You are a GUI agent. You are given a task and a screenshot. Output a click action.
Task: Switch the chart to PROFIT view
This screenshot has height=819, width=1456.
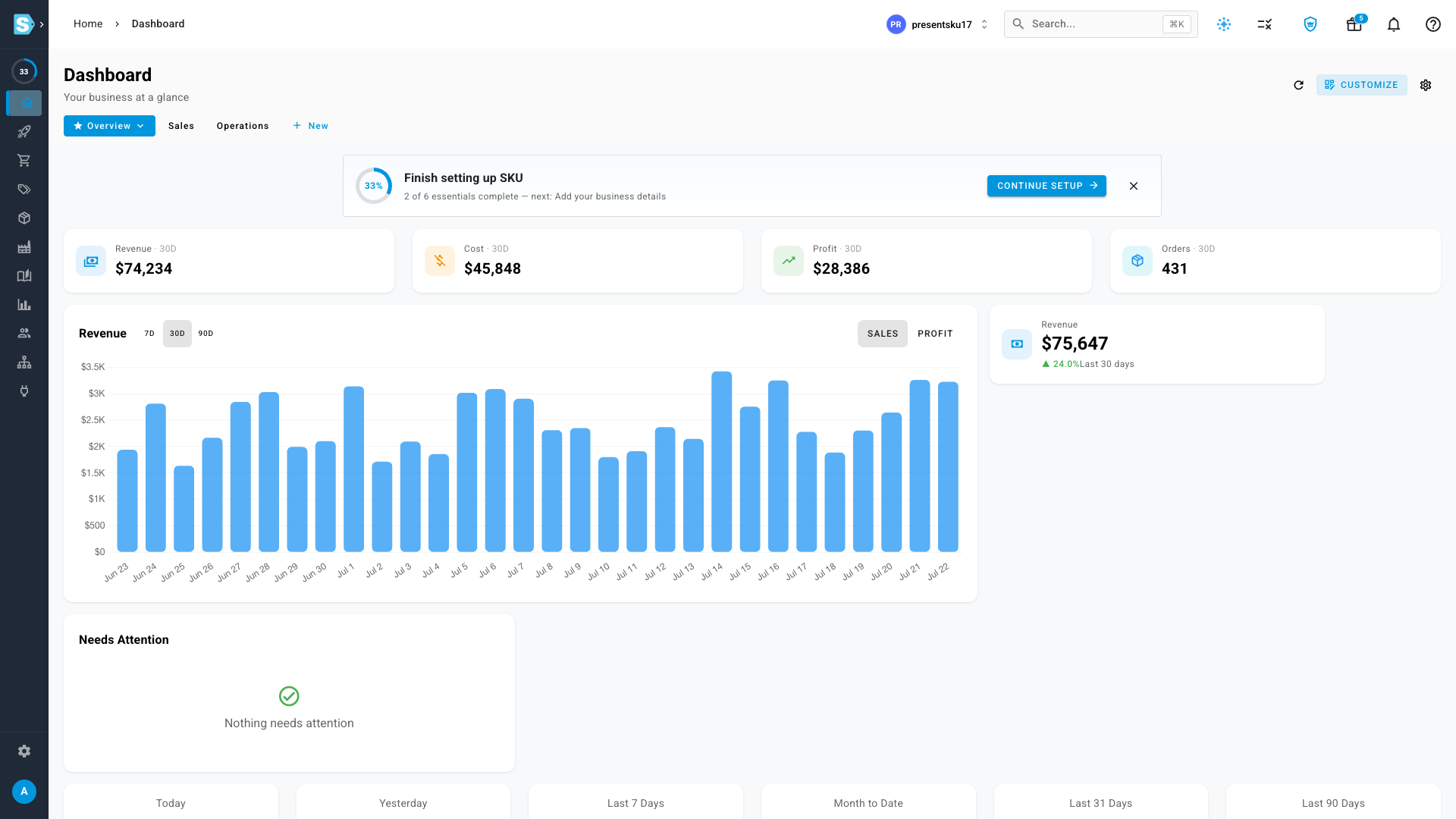pos(935,334)
